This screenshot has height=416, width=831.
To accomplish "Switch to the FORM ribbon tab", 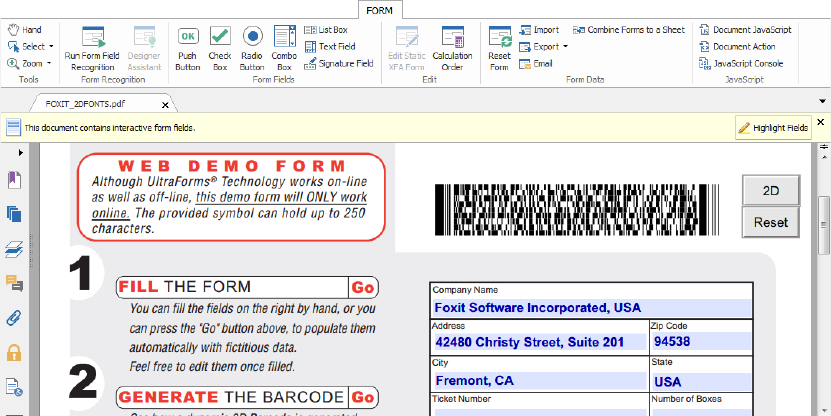I will (379, 10).
